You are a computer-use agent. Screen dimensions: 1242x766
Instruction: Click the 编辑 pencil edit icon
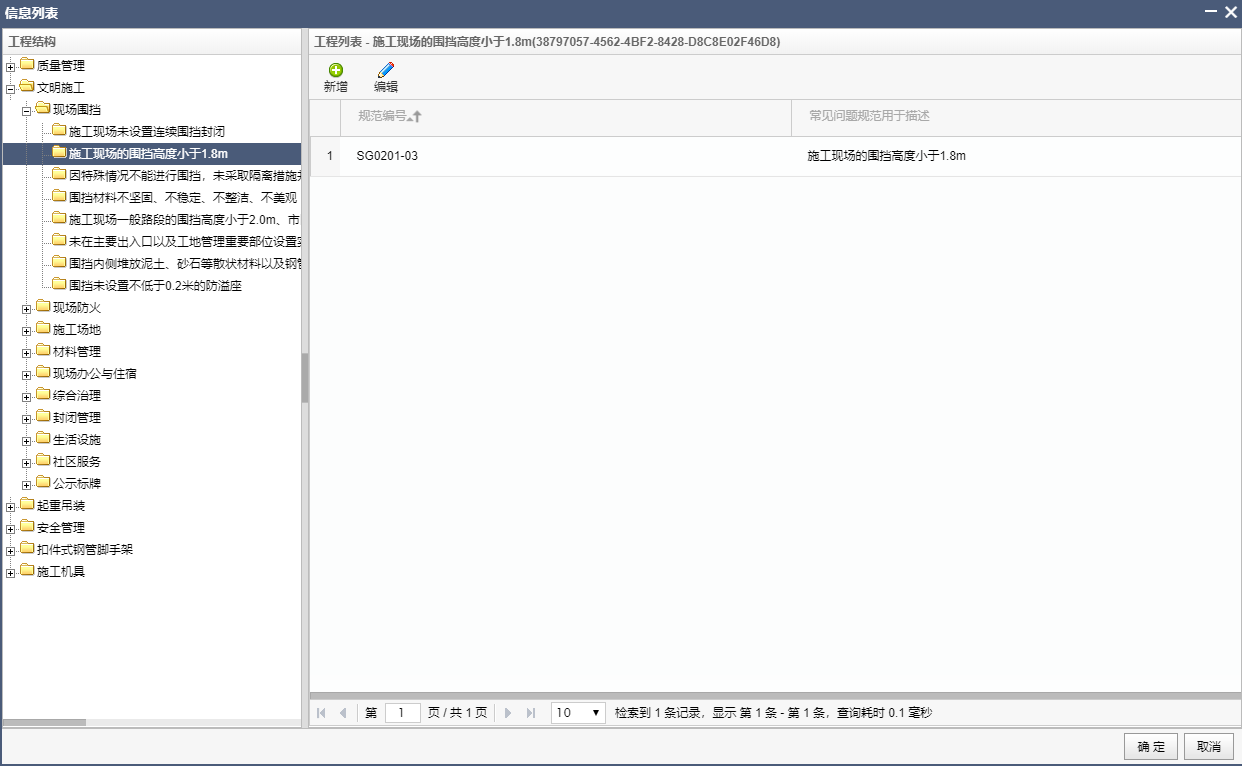[386, 70]
